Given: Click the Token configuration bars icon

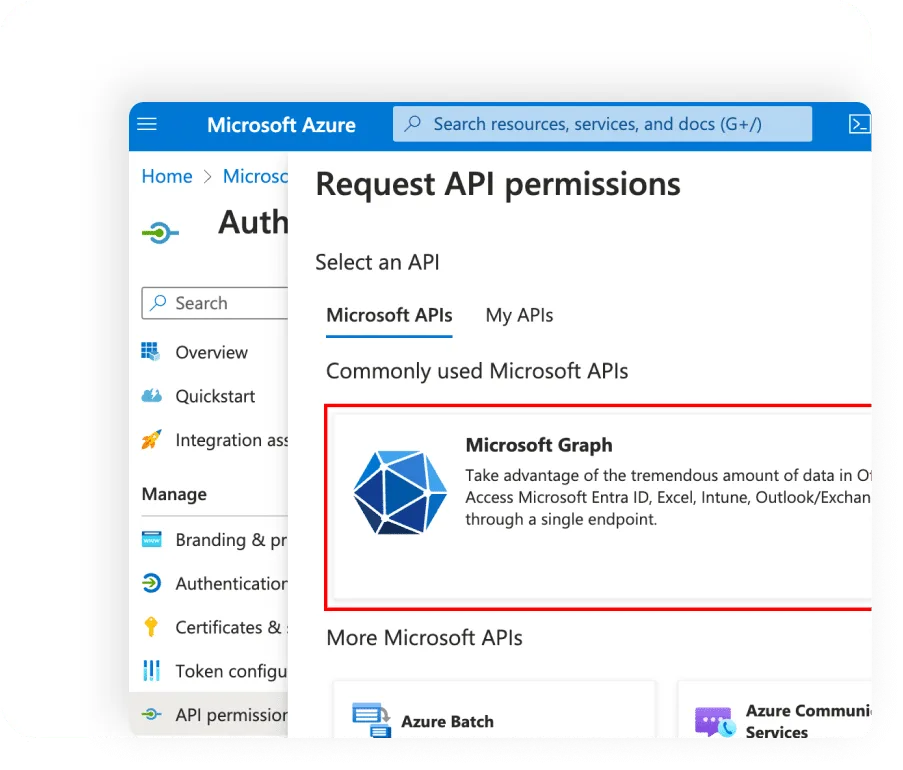Looking at the screenshot, I should click(x=151, y=670).
